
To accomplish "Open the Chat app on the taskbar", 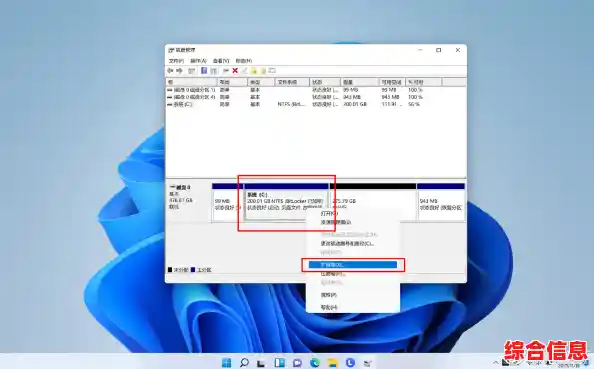I will (297, 363).
